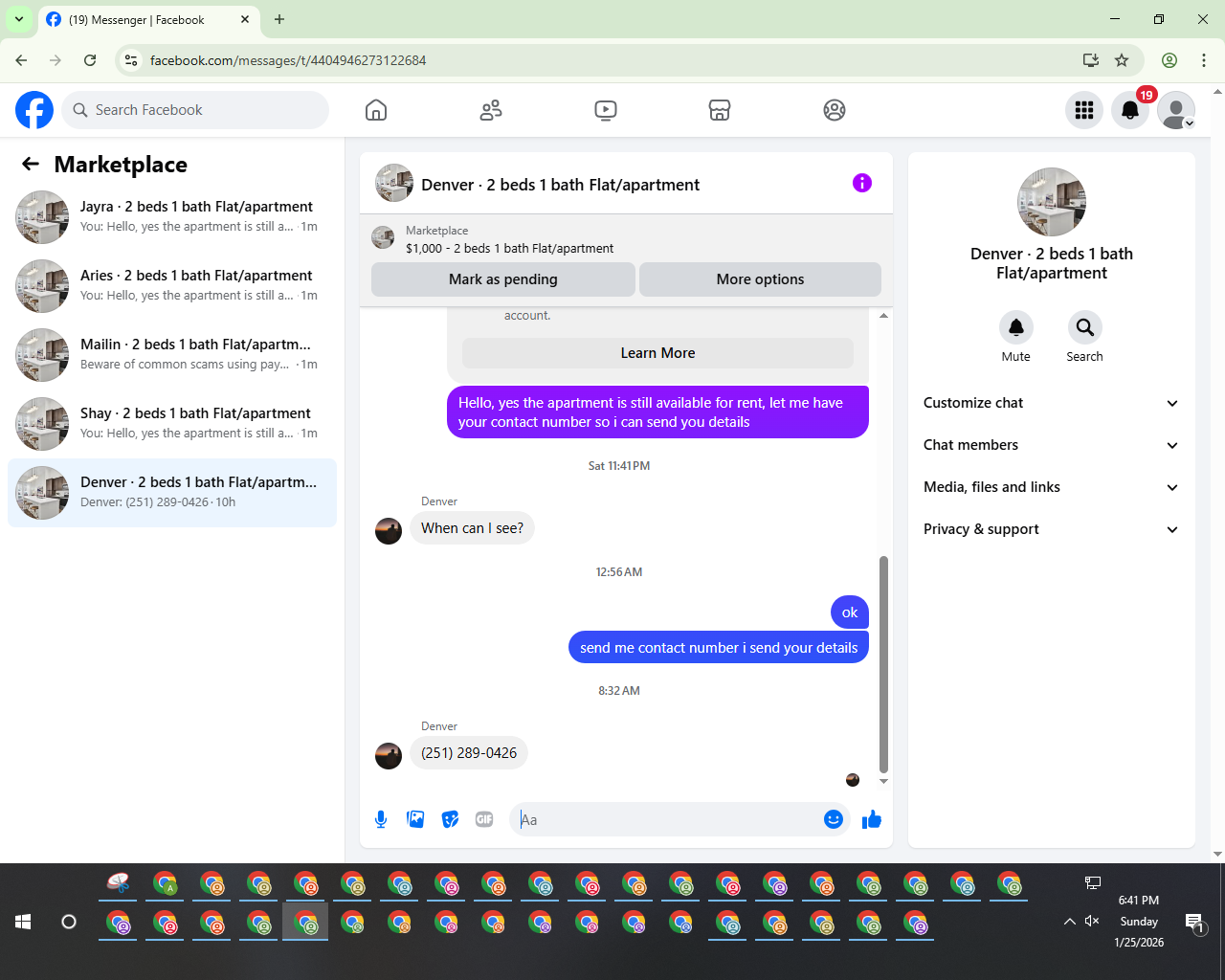Open the Groups icon in top navigation
Viewport: 1225px width, 980px height.
pos(835,110)
